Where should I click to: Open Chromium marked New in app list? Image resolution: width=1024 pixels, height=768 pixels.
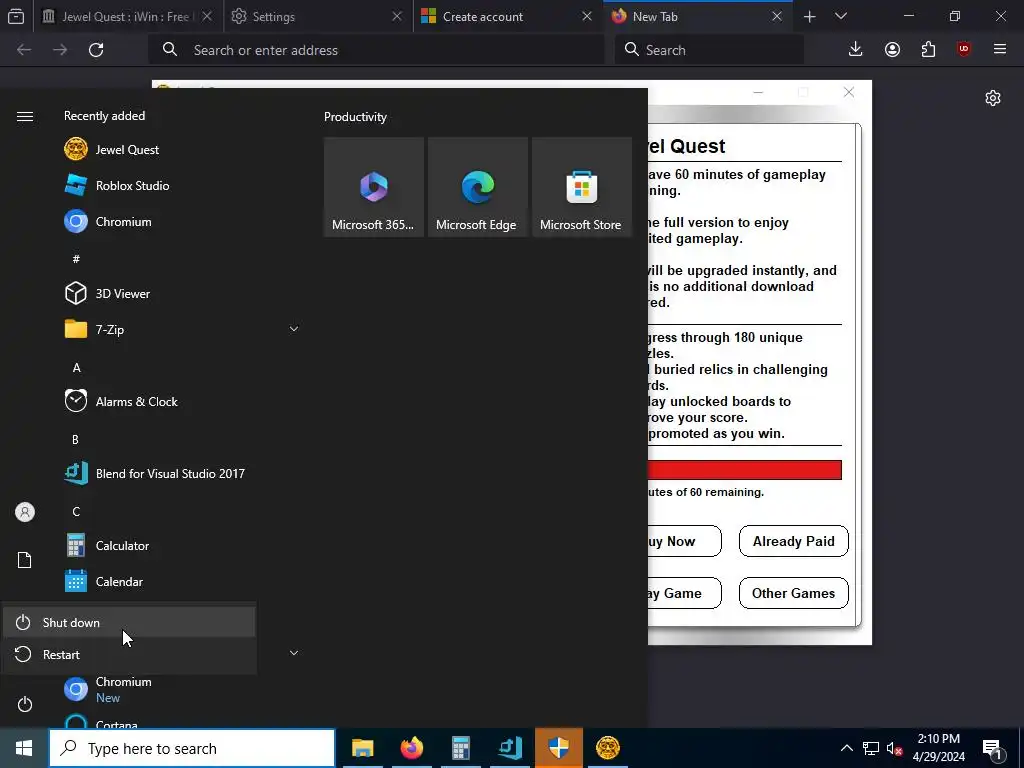108,689
